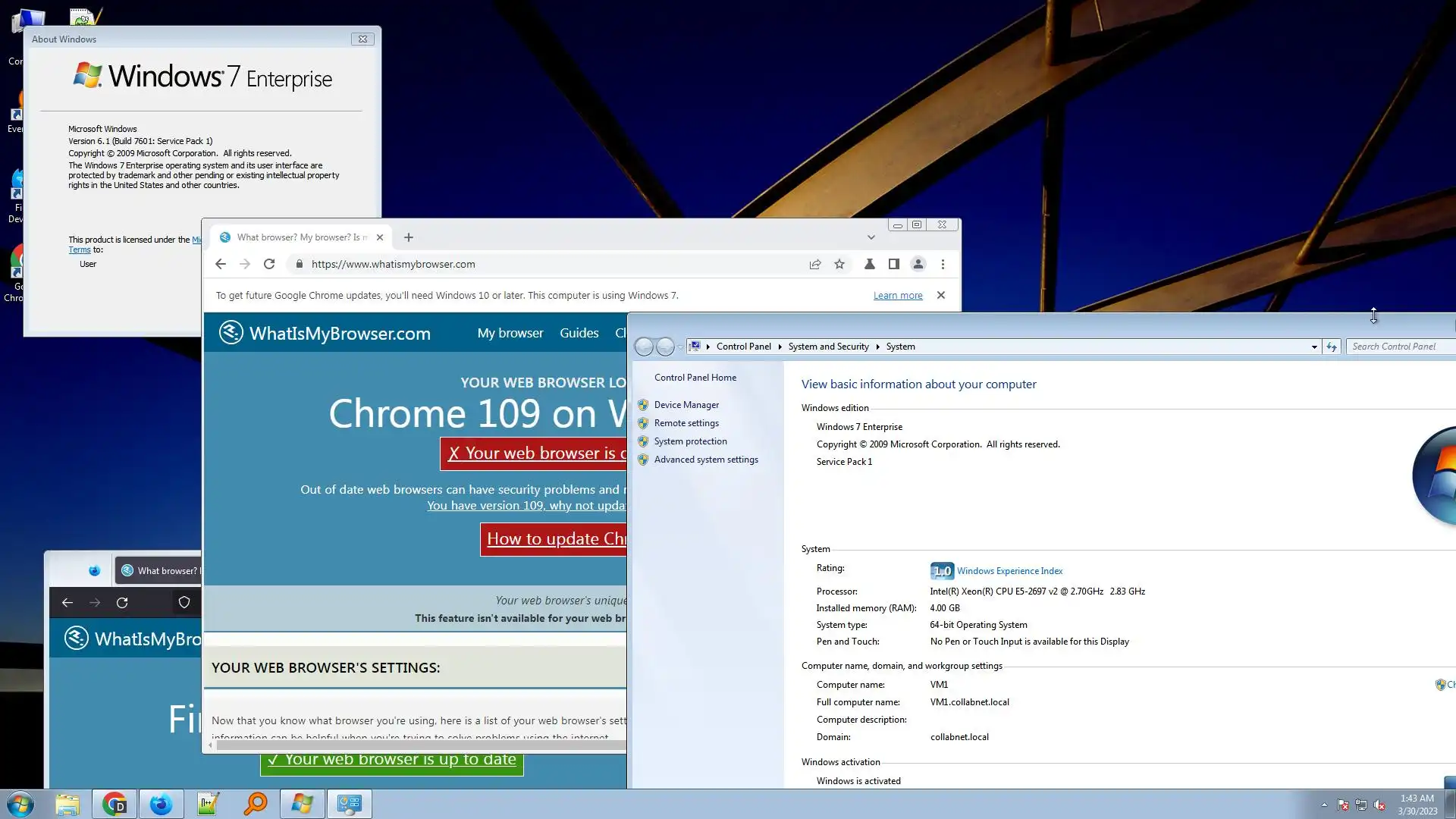Bookmark this page with star icon

pyautogui.click(x=839, y=264)
